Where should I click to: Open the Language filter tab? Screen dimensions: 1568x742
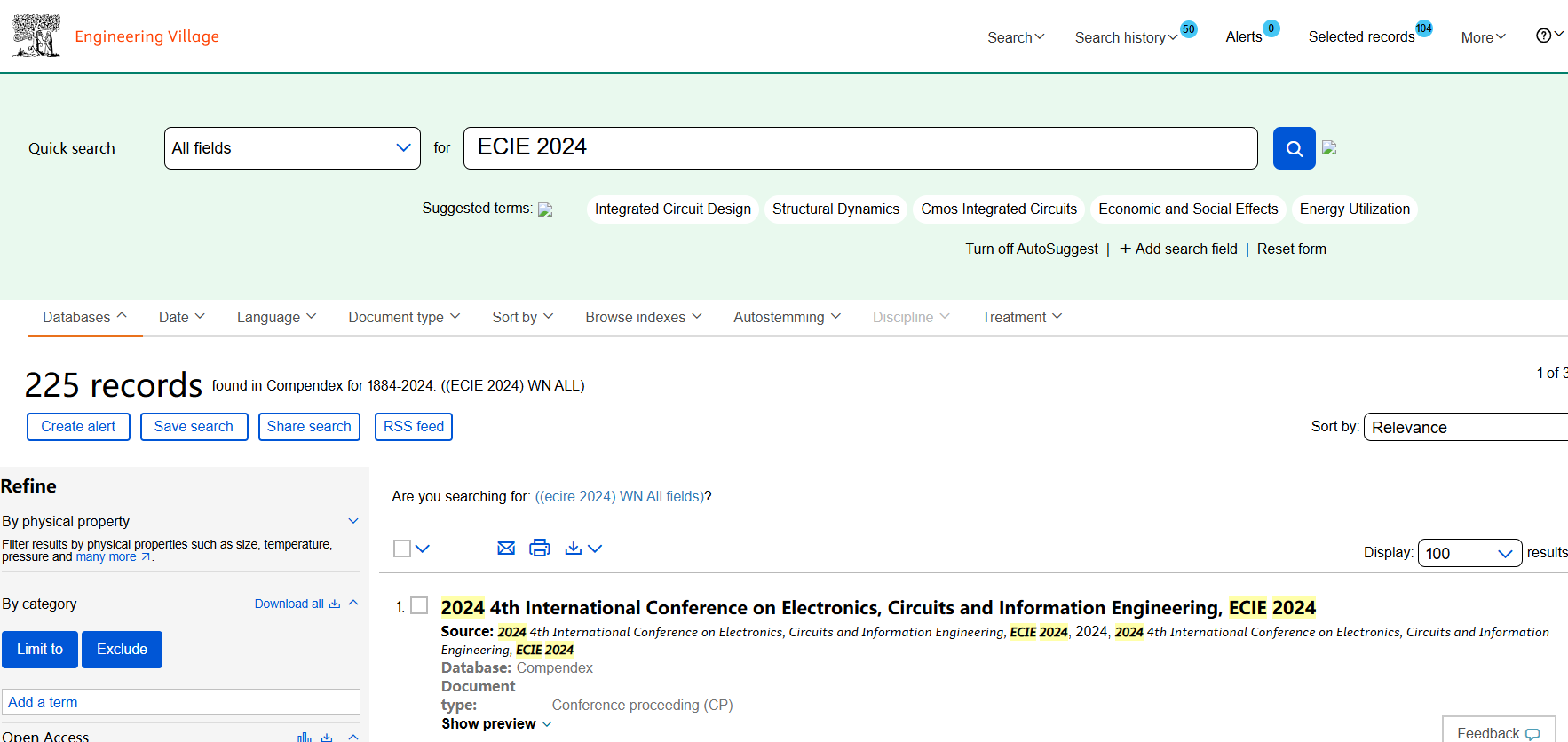[x=276, y=317]
